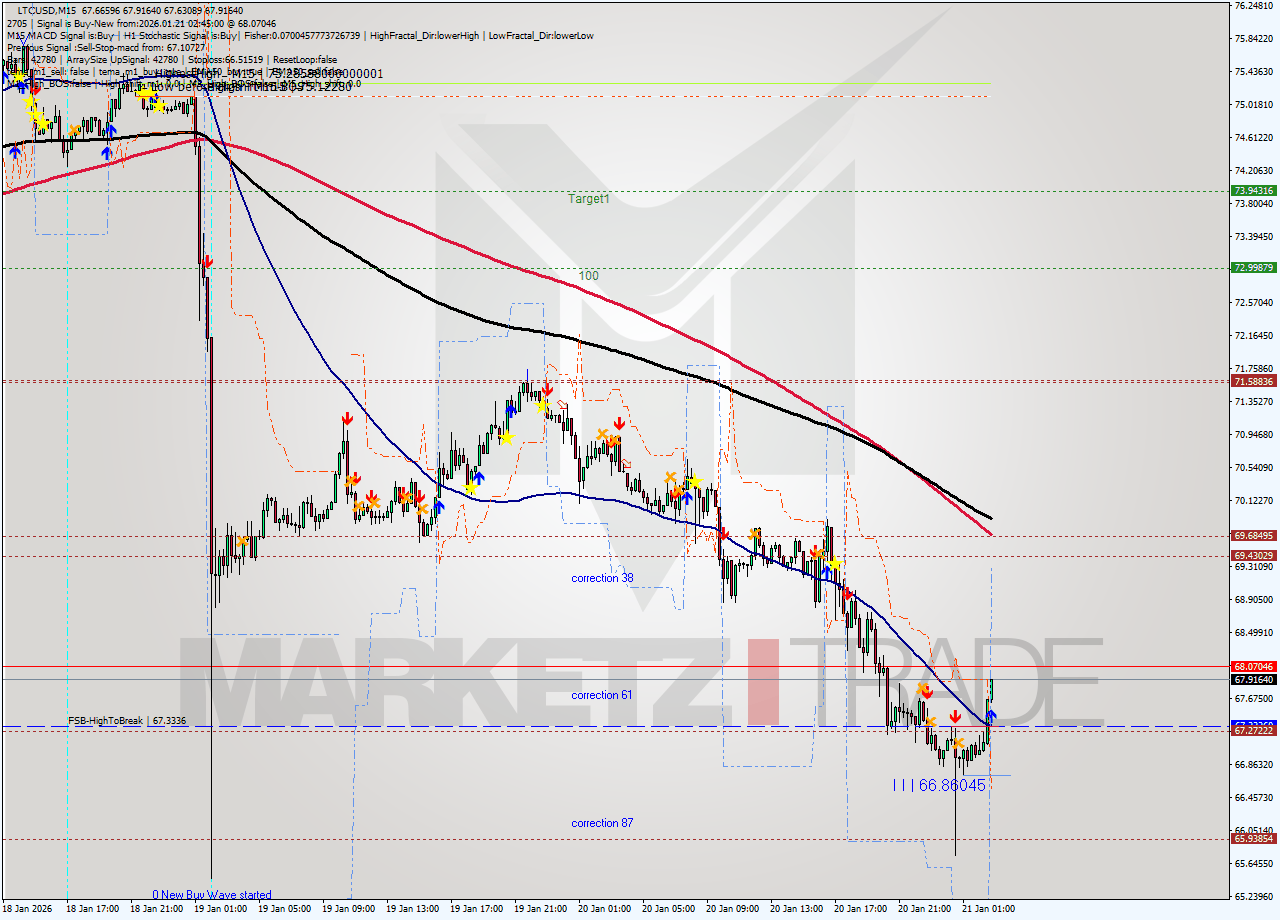Select the red sell arrow near 66.86045 low
1280x920 pixels.
[x=956, y=716]
